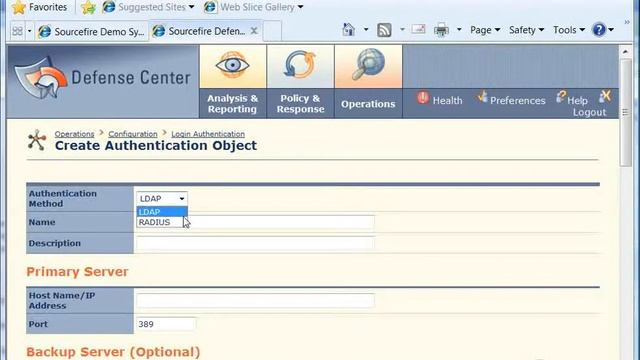Image resolution: width=640 pixels, height=360 pixels.
Task: Click the Operations globe magnifier icon
Action: (x=368, y=64)
